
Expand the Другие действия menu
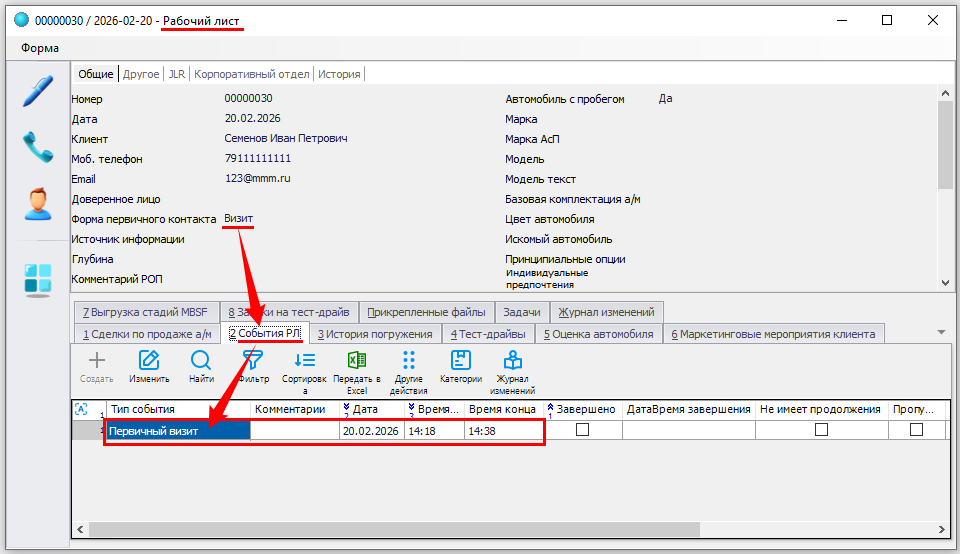click(409, 368)
